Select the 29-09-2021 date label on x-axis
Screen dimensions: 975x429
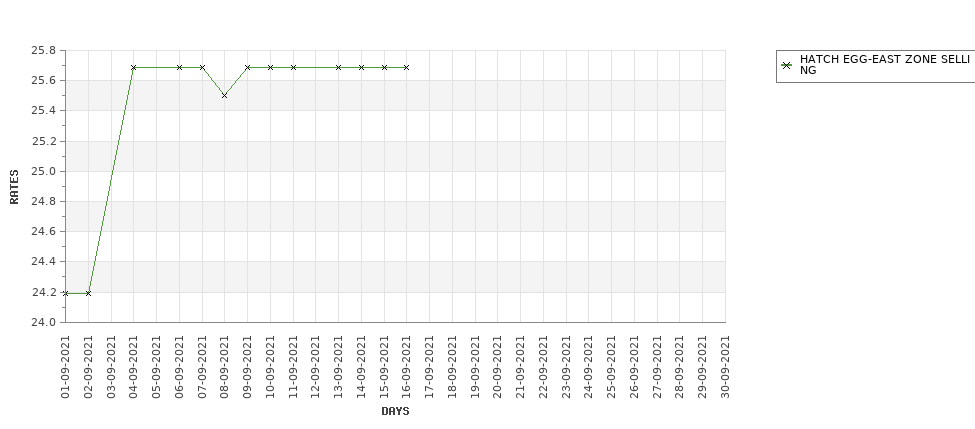click(x=703, y=367)
